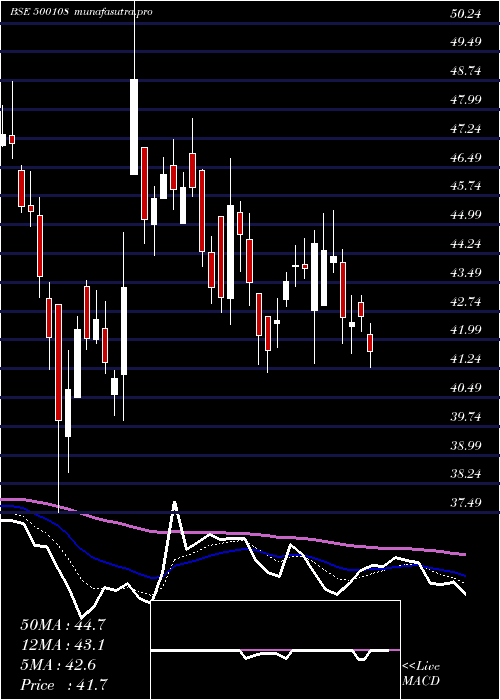Select the 38.24 price axis label
Screen dimensions: 500x700
click(x=465, y=474)
